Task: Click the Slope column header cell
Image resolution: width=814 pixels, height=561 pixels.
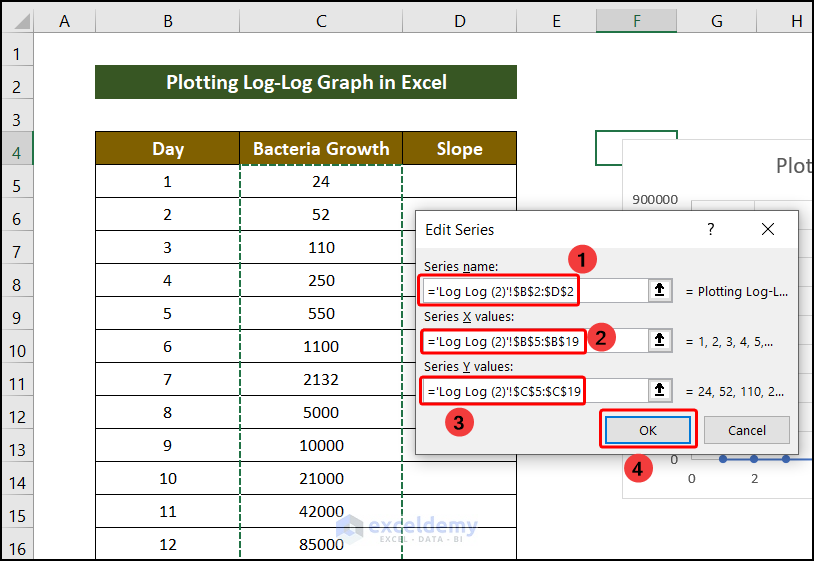Action: [x=459, y=150]
